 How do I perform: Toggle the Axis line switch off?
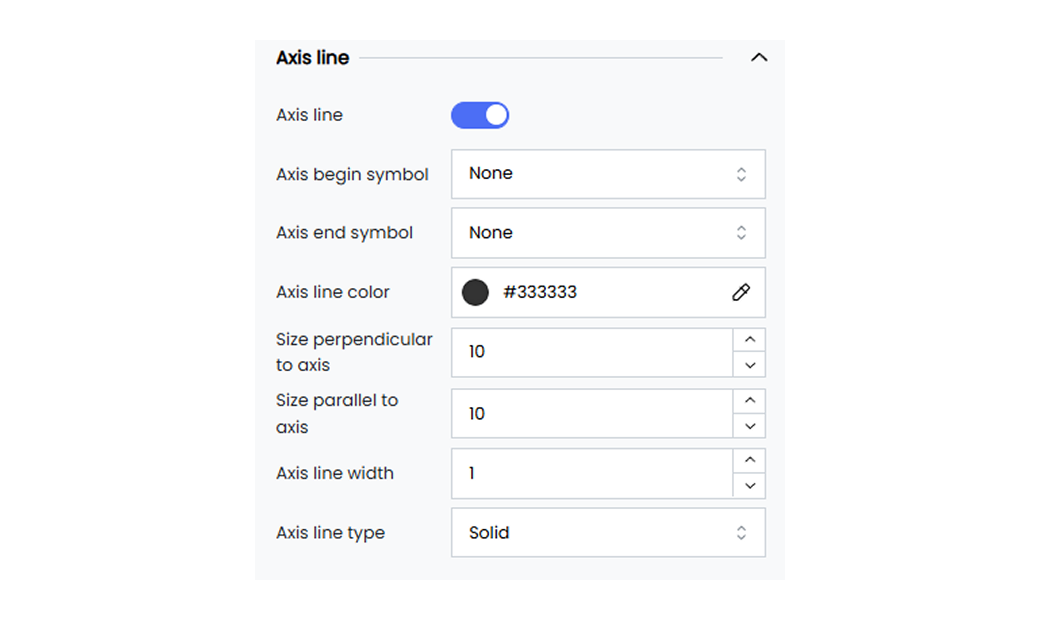point(480,115)
